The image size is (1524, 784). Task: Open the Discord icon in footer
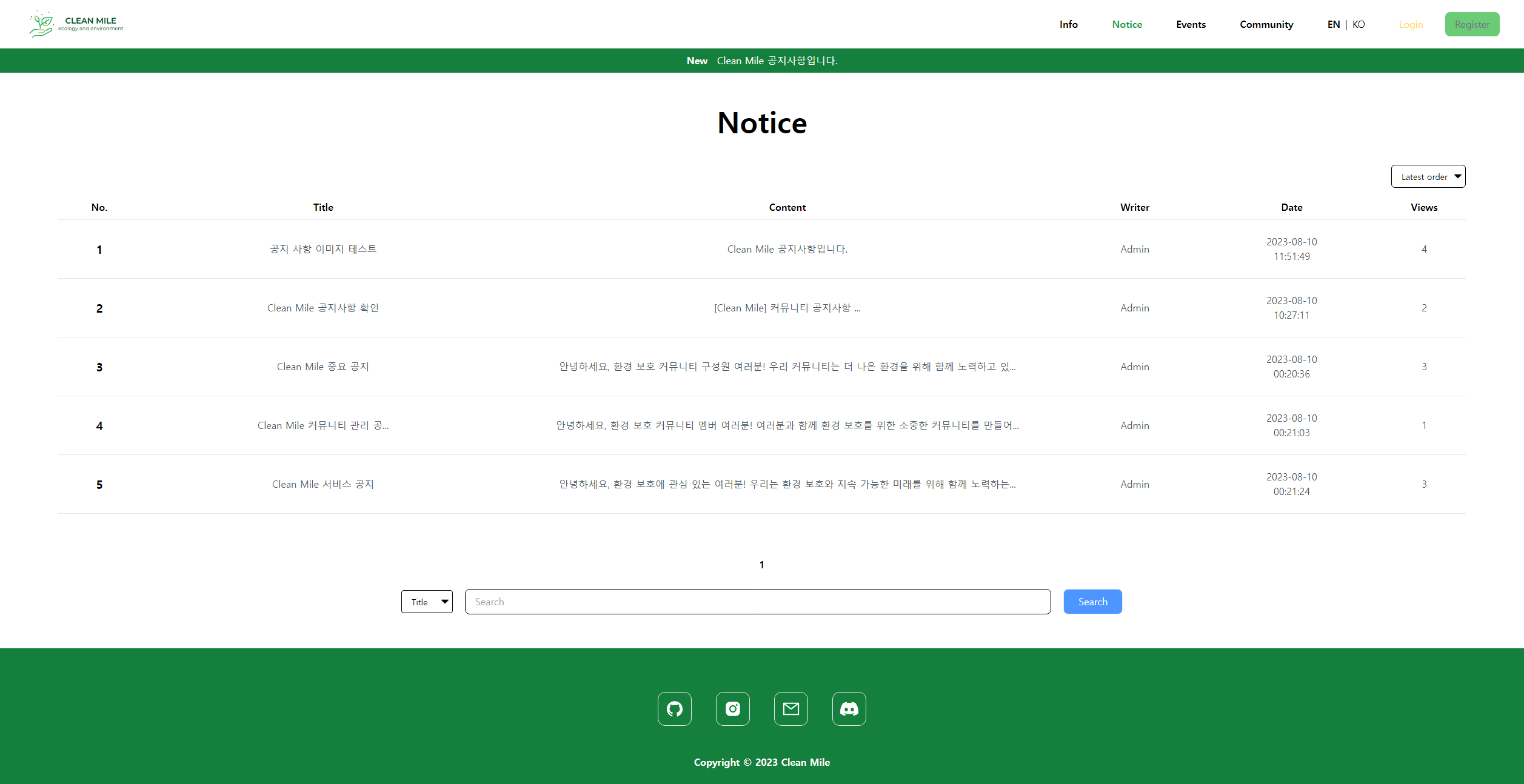849,709
